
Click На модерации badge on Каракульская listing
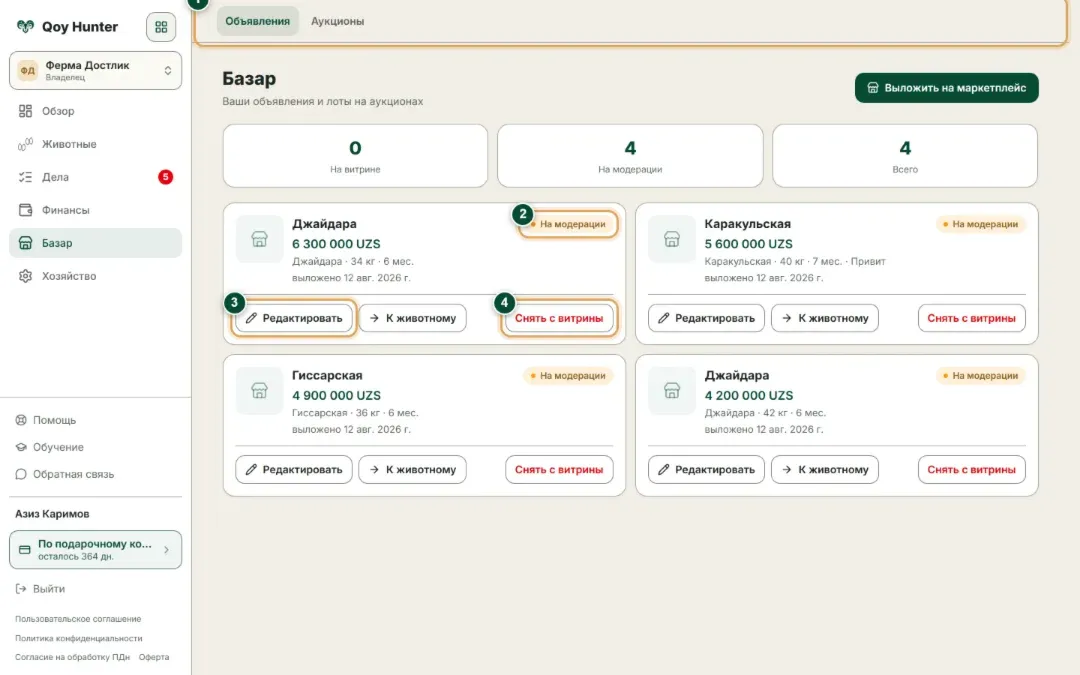point(981,224)
